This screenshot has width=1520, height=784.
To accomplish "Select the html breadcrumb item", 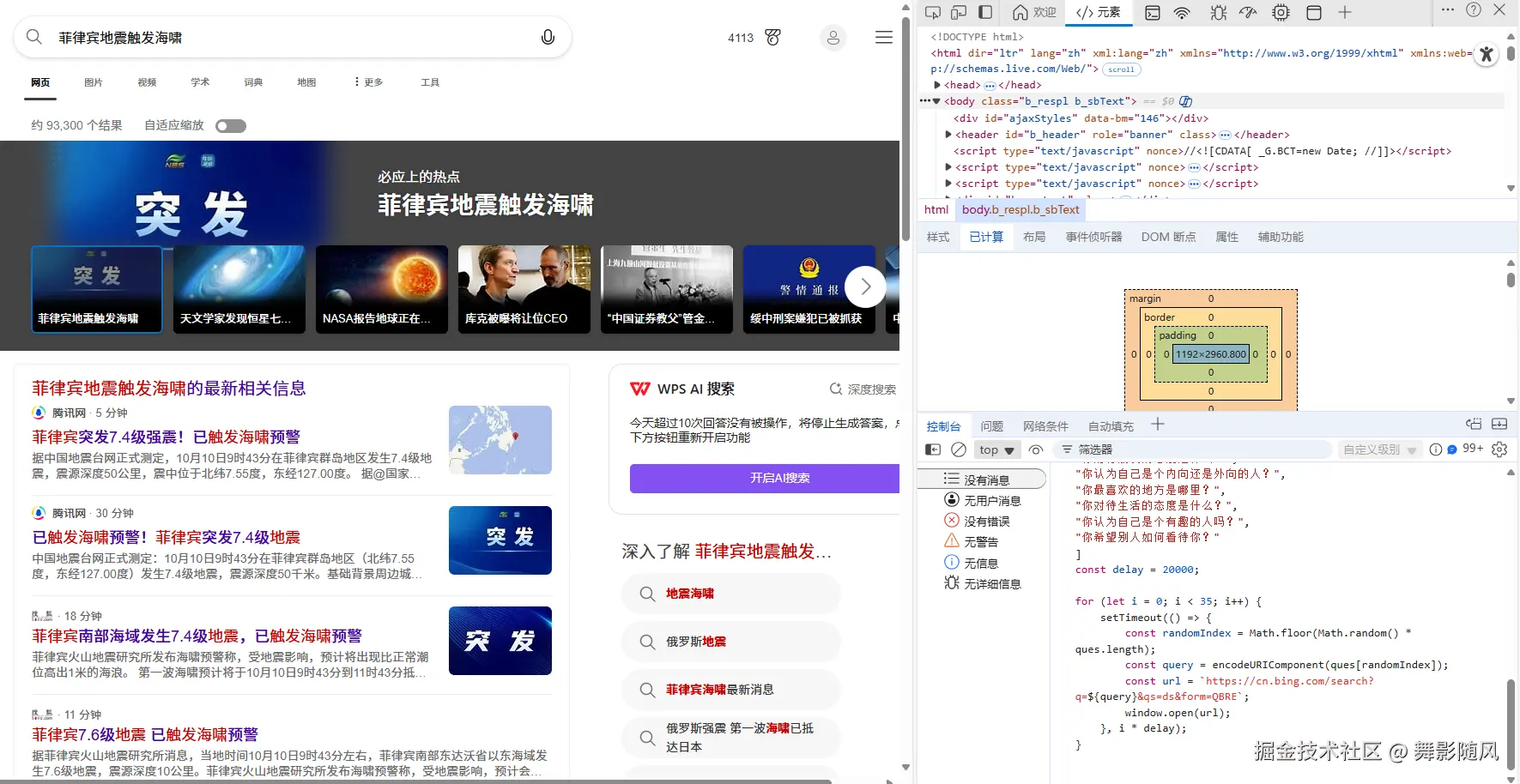I will coord(936,209).
